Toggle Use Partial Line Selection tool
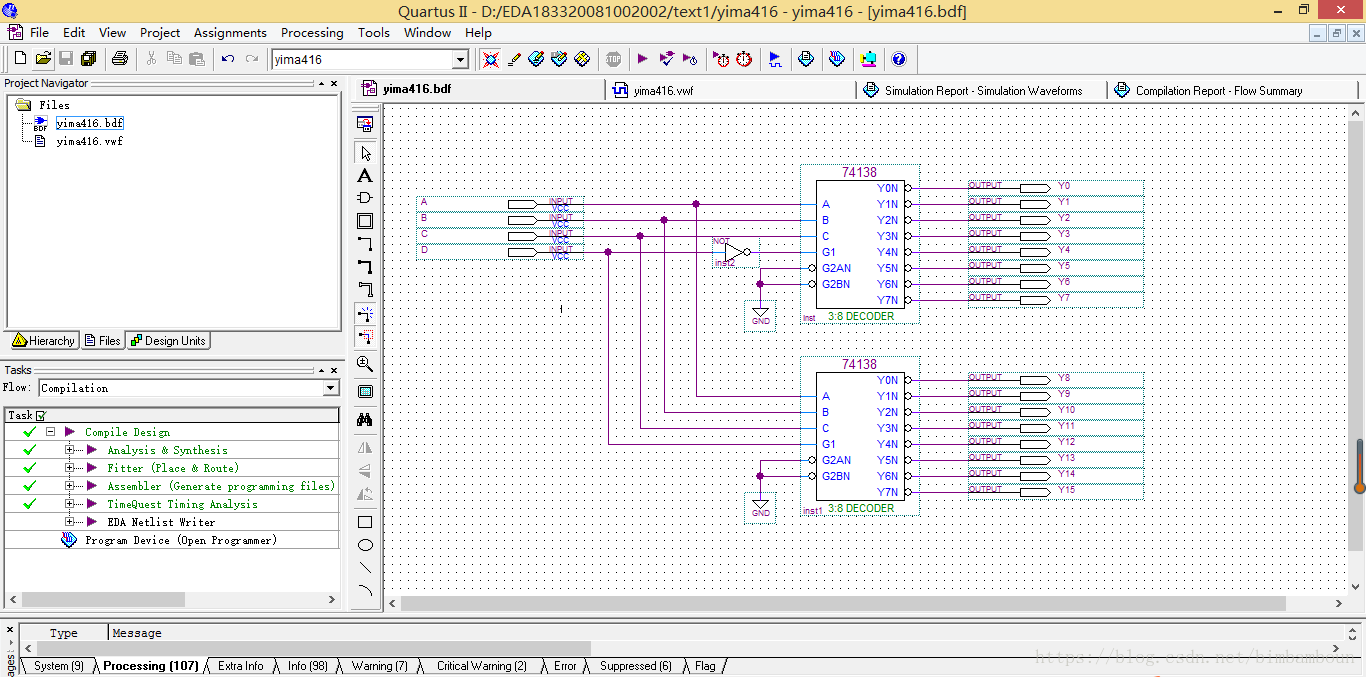This screenshot has width=1366, height=677. [x=365, y=337]
